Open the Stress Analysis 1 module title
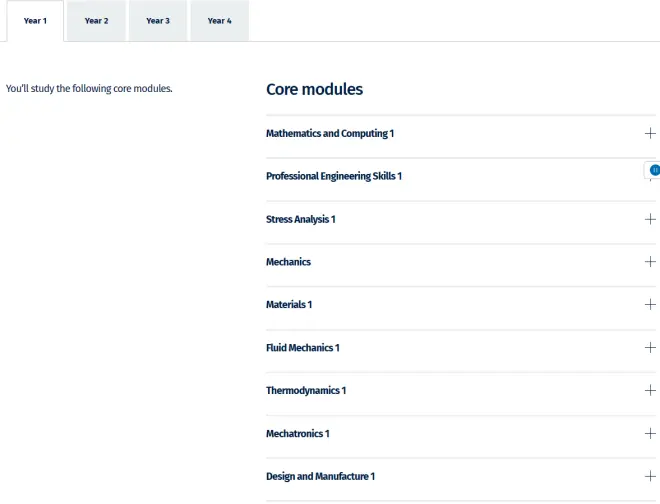 point(300,219)
